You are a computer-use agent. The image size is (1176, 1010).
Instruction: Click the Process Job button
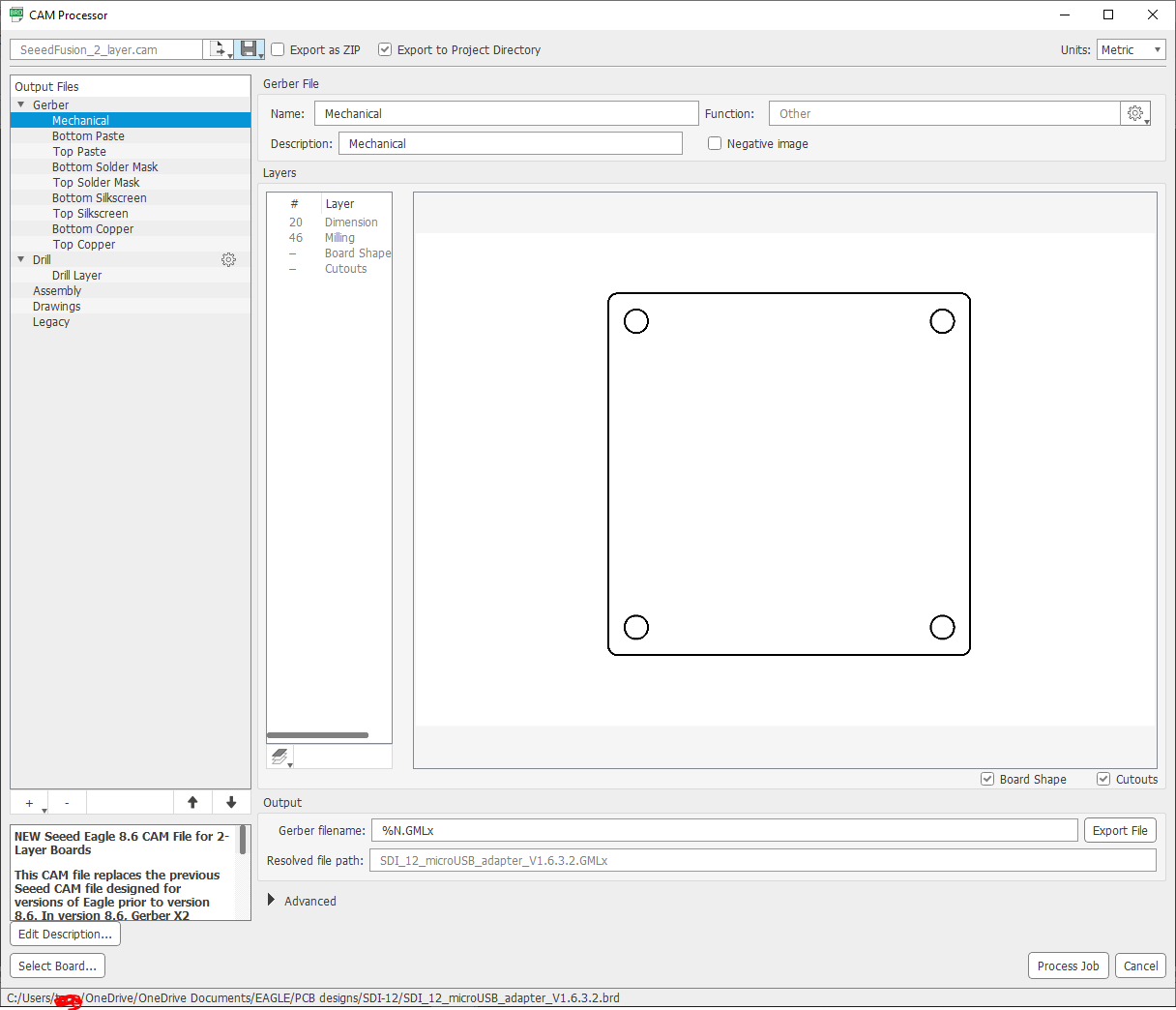click(x=1068, y=965)
